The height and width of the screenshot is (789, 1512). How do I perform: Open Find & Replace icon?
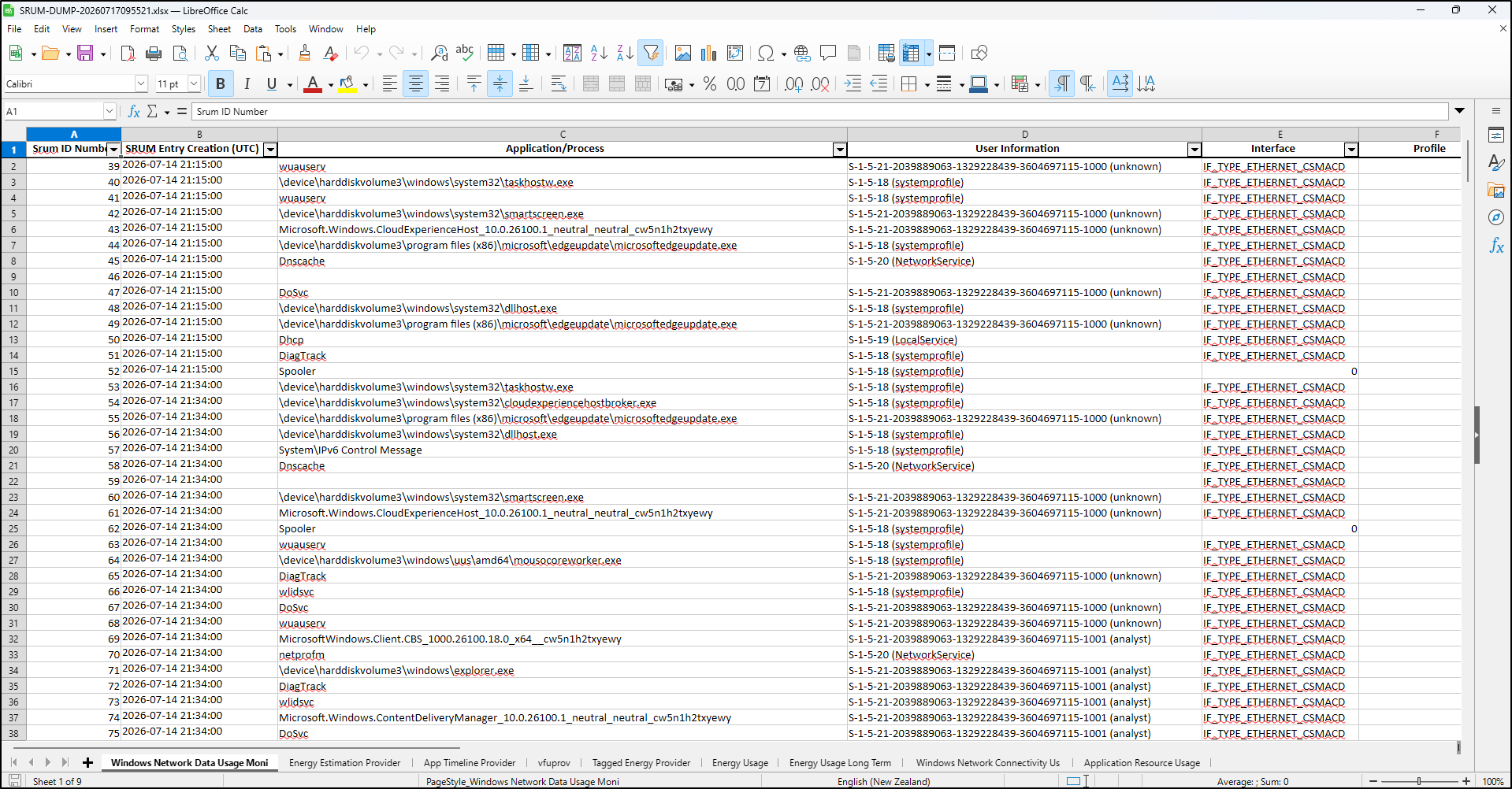click(x=439, y=54)
